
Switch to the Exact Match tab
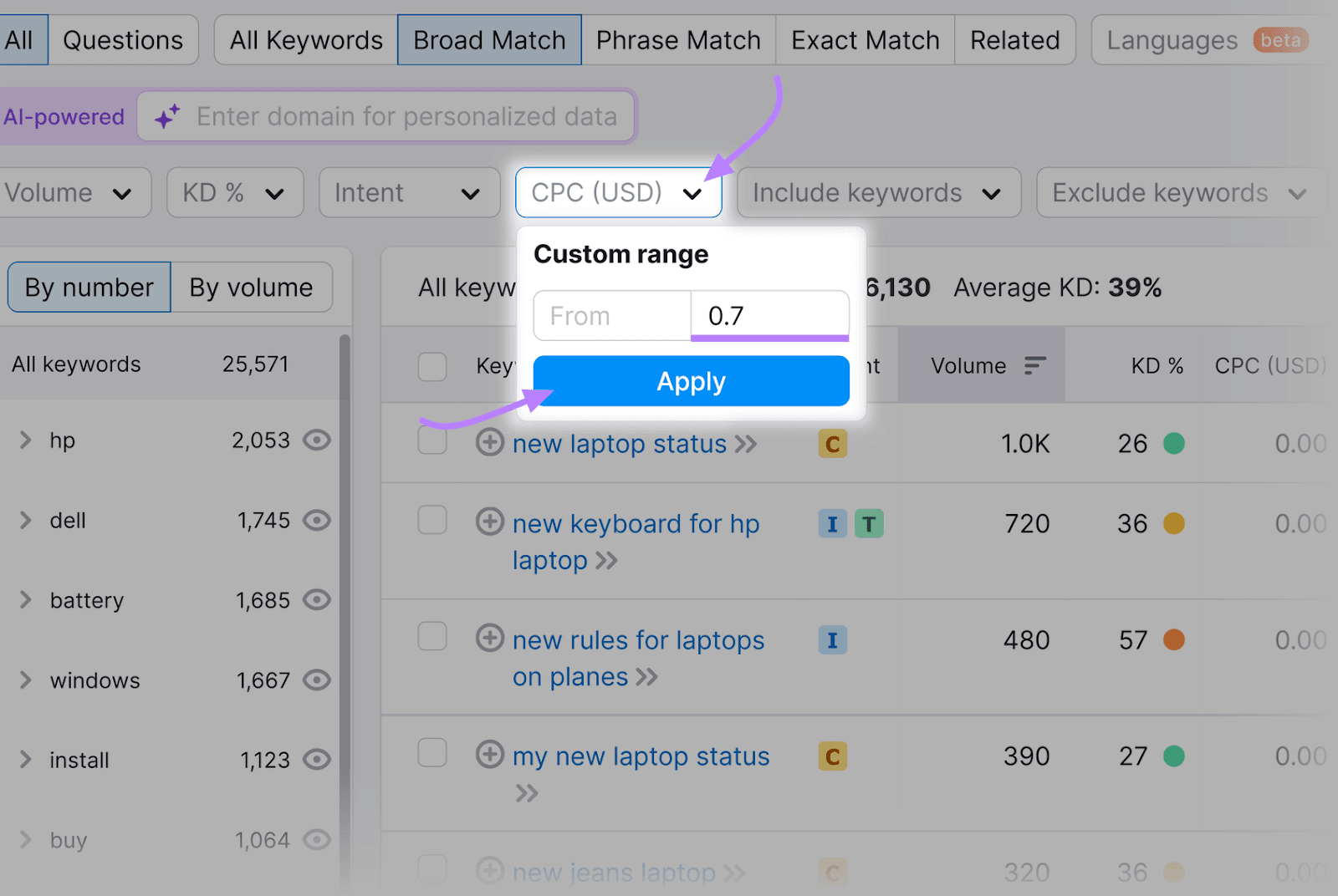tap(865, 39)
